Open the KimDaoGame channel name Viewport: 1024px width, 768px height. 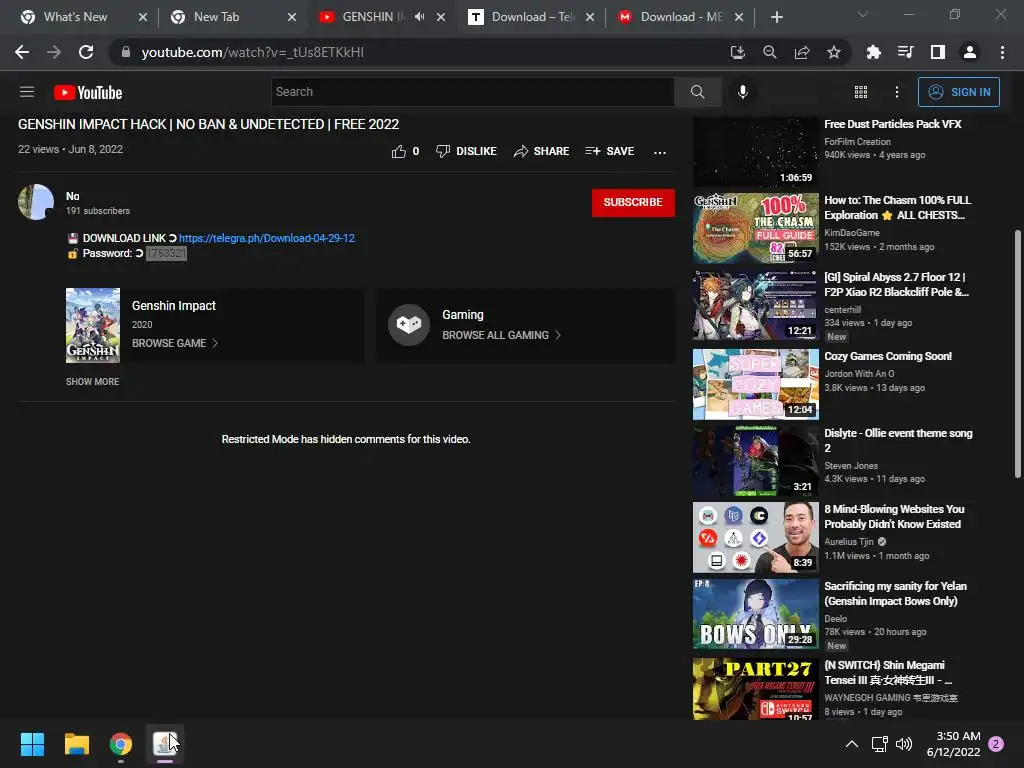click(852, 232)
